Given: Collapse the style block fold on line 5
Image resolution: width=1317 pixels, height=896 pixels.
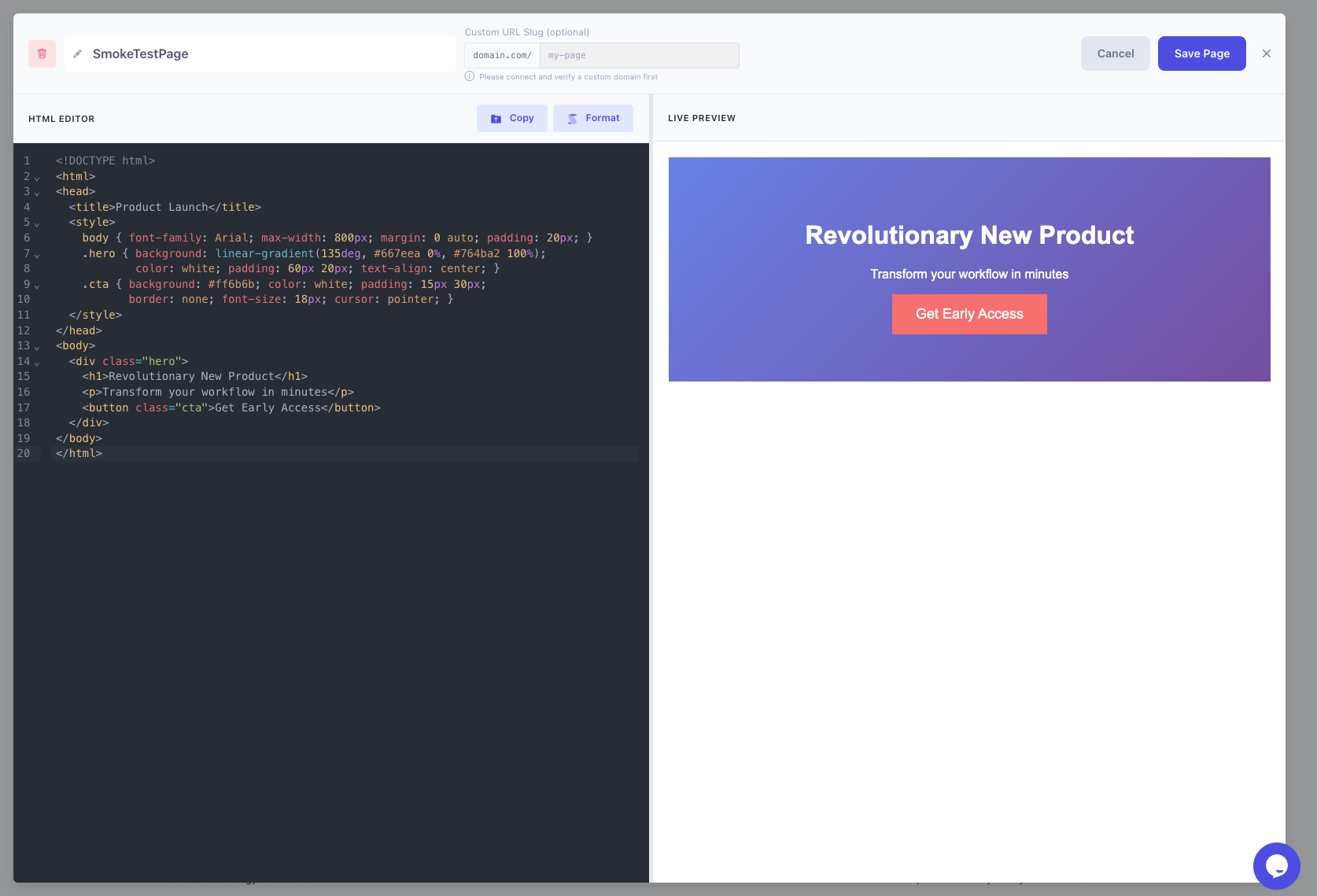Looking at the screenshot, I should click(x=37, y=223).
